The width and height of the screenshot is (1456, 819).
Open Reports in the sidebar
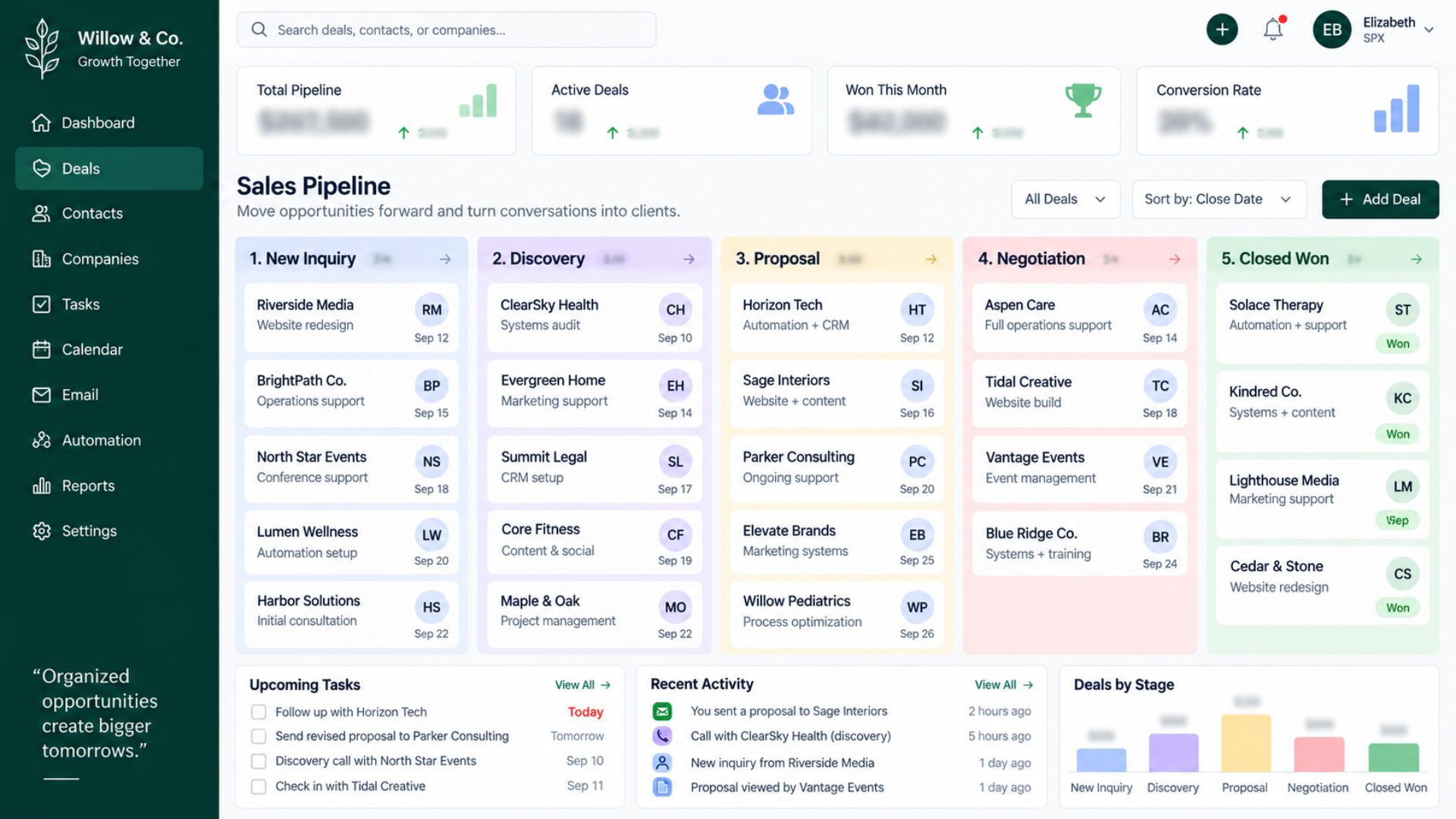click(109, 486)
